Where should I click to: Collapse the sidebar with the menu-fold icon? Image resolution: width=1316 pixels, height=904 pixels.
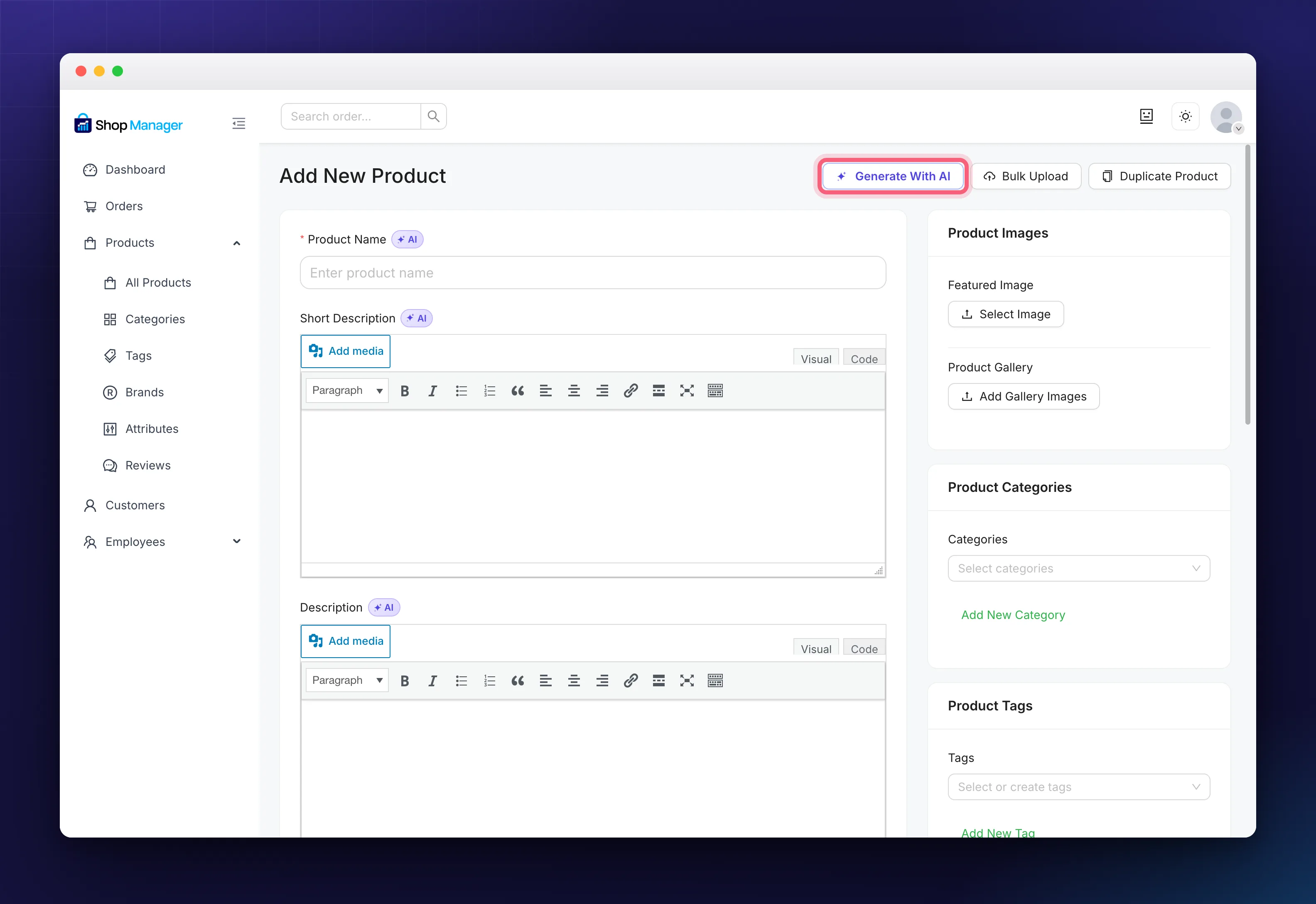238,123
